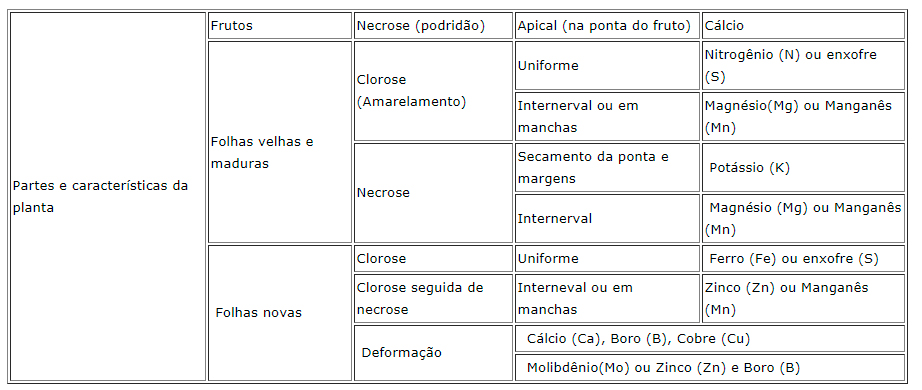Click the 'Zinco (Zn) ou Manganês (Mn)' cell
Viewport: 922px width, 390px height.
pyautogui.click(x=803, y=298)
